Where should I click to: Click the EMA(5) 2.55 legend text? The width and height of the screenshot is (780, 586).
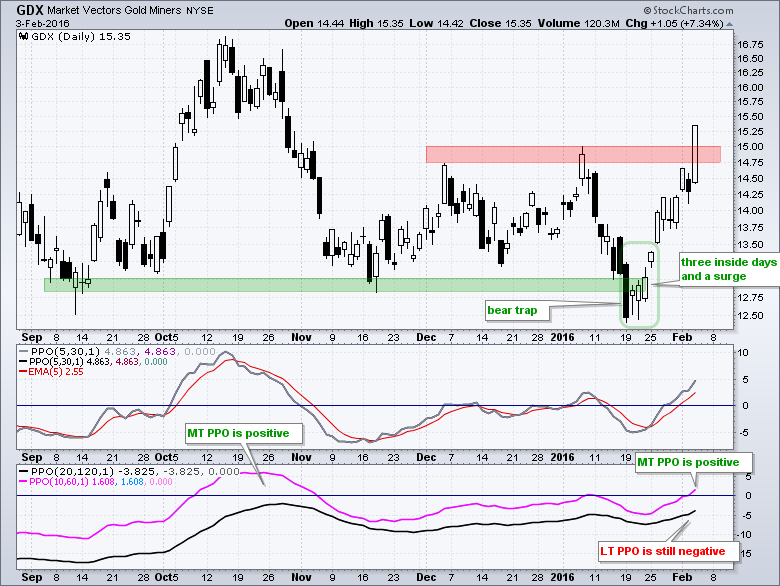pyautogui.click(x=56, y=372)
